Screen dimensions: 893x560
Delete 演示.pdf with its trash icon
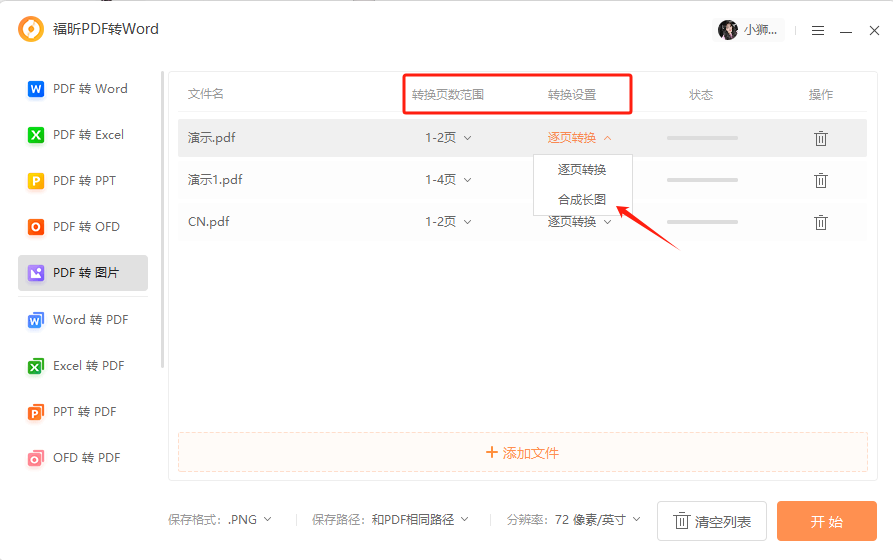tap(821, 138)
